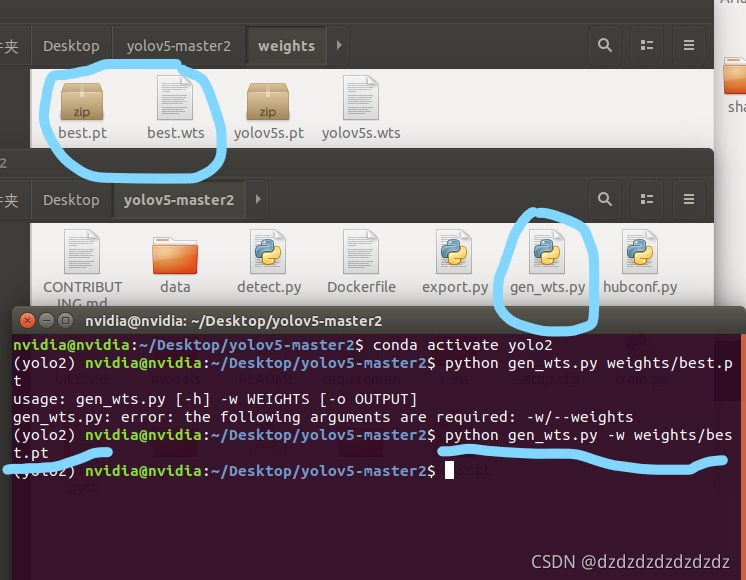Click the error message line in terminal
The width and height of the screenshot is (746, 580).
point(323,417)
